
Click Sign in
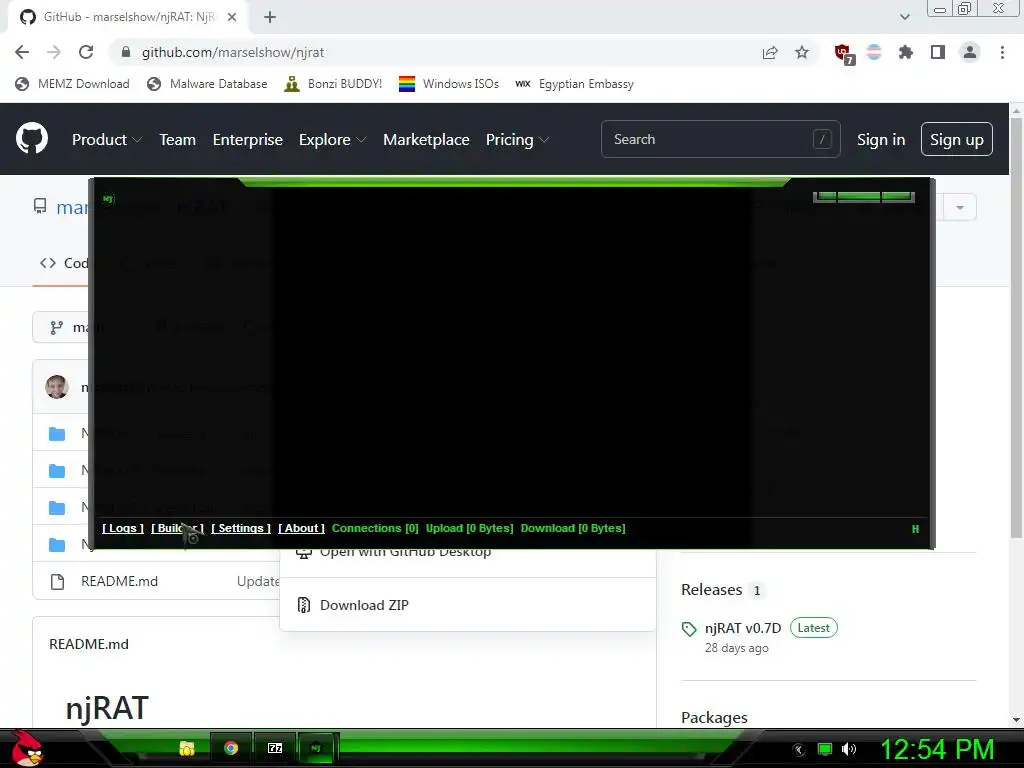tap(880, 140)
